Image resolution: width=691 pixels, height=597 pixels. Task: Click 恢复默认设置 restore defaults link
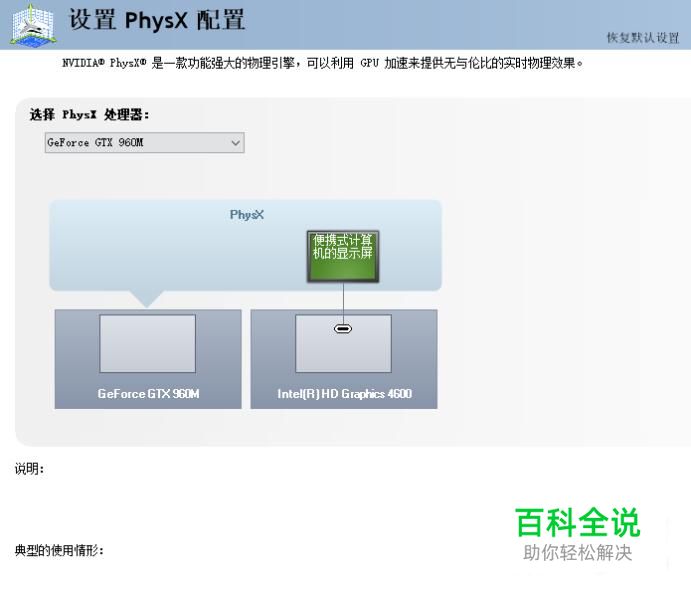coord(643,38)
